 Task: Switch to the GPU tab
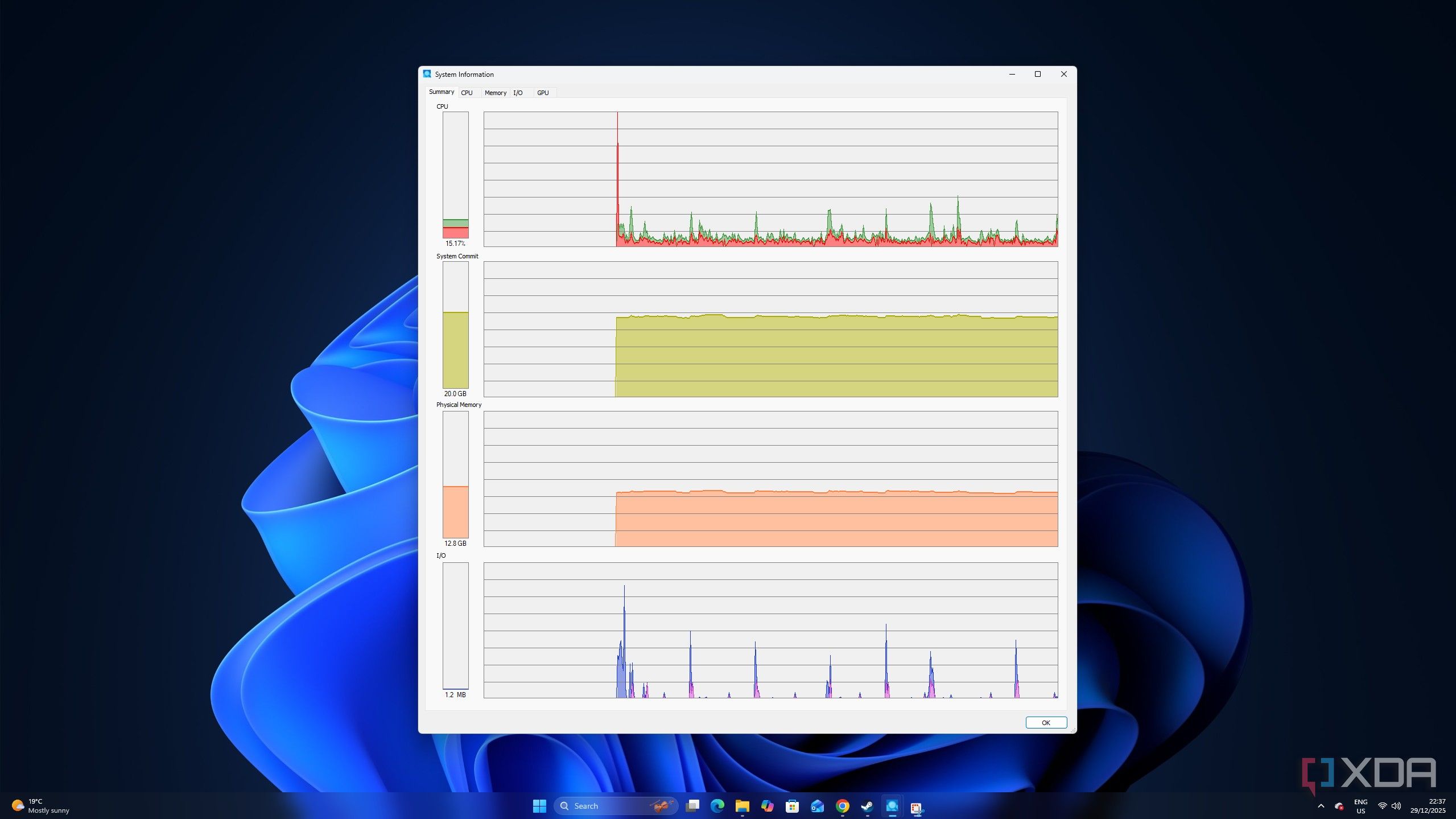543,93
